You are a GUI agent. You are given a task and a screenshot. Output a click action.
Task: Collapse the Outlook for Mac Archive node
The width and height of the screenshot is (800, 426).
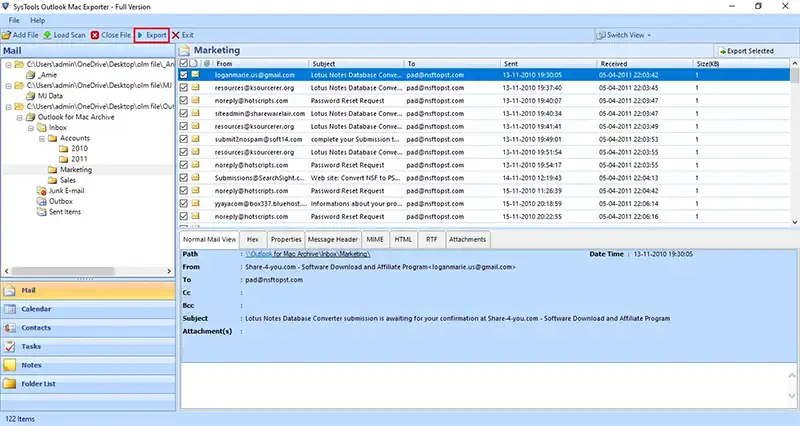click(19, 117)
